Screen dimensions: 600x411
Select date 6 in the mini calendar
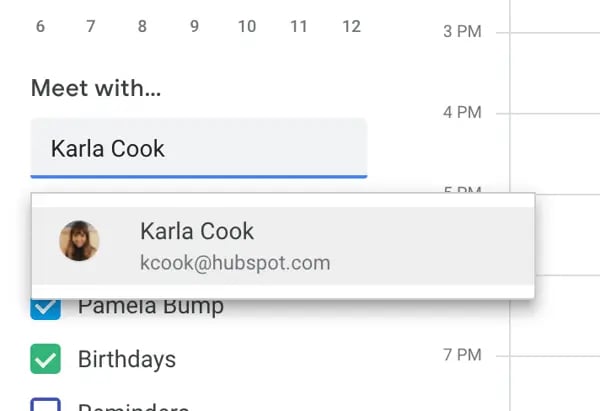(40, 27)
